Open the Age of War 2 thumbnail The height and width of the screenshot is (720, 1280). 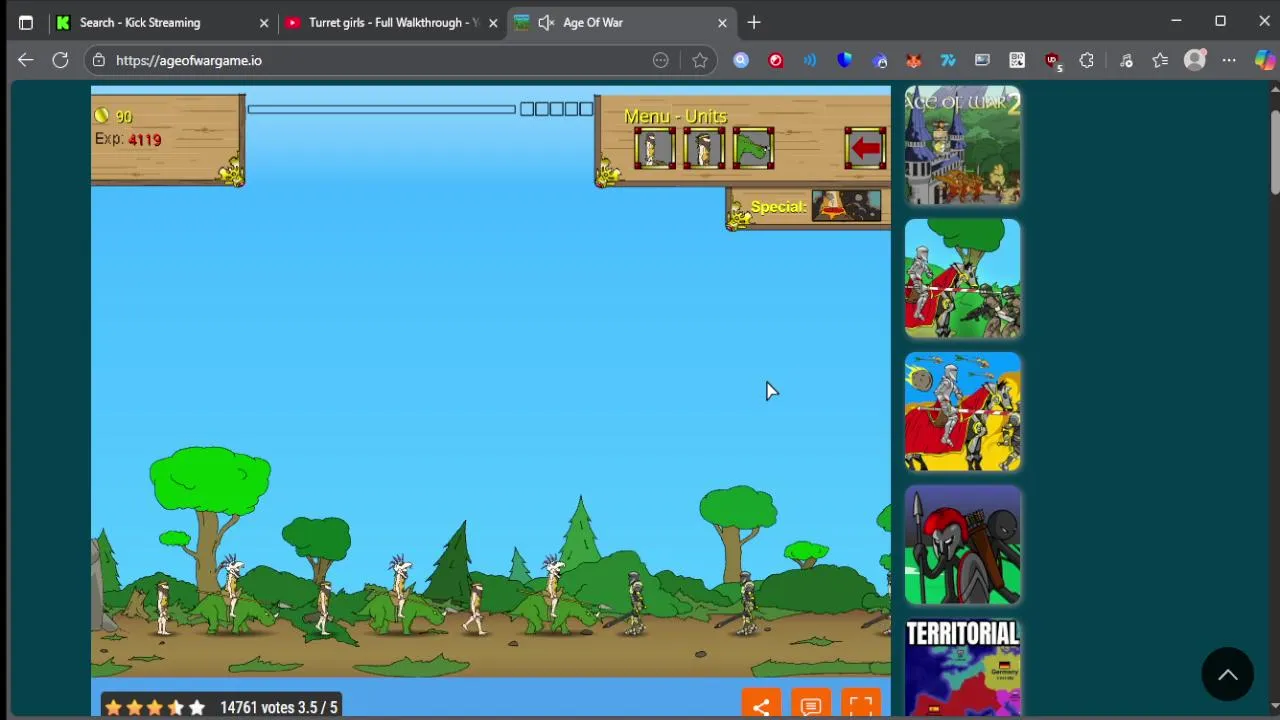(x=962, y=145)
